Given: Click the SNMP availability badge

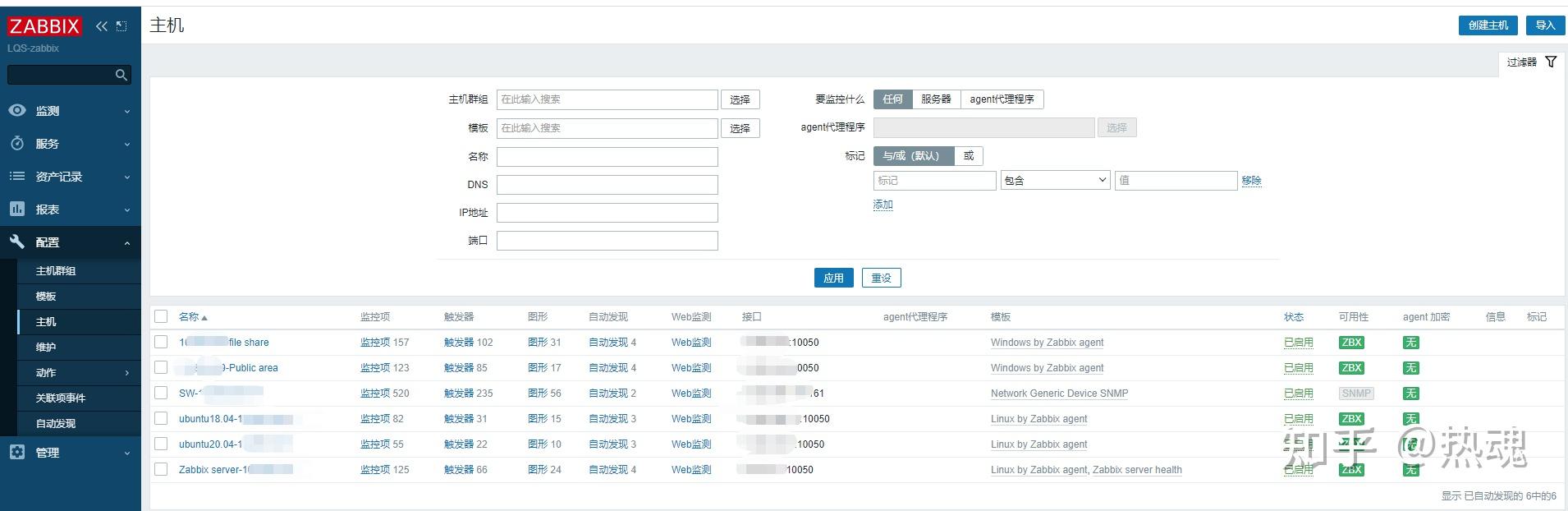Looking at the screenshot, I should point(1356,394).
